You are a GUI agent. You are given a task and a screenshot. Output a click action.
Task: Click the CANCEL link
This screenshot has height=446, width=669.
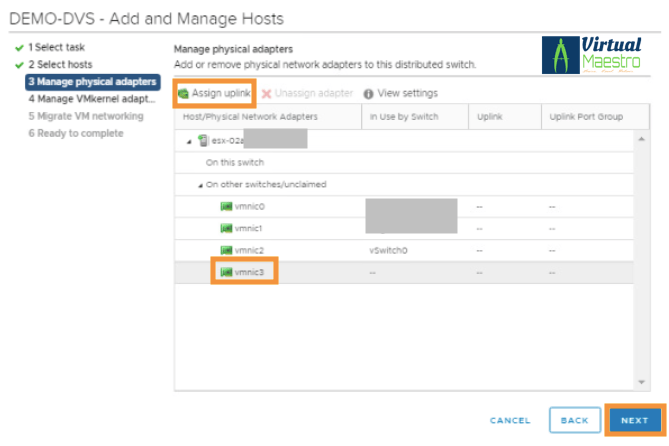pyautogui.click(x=510, y=421)
